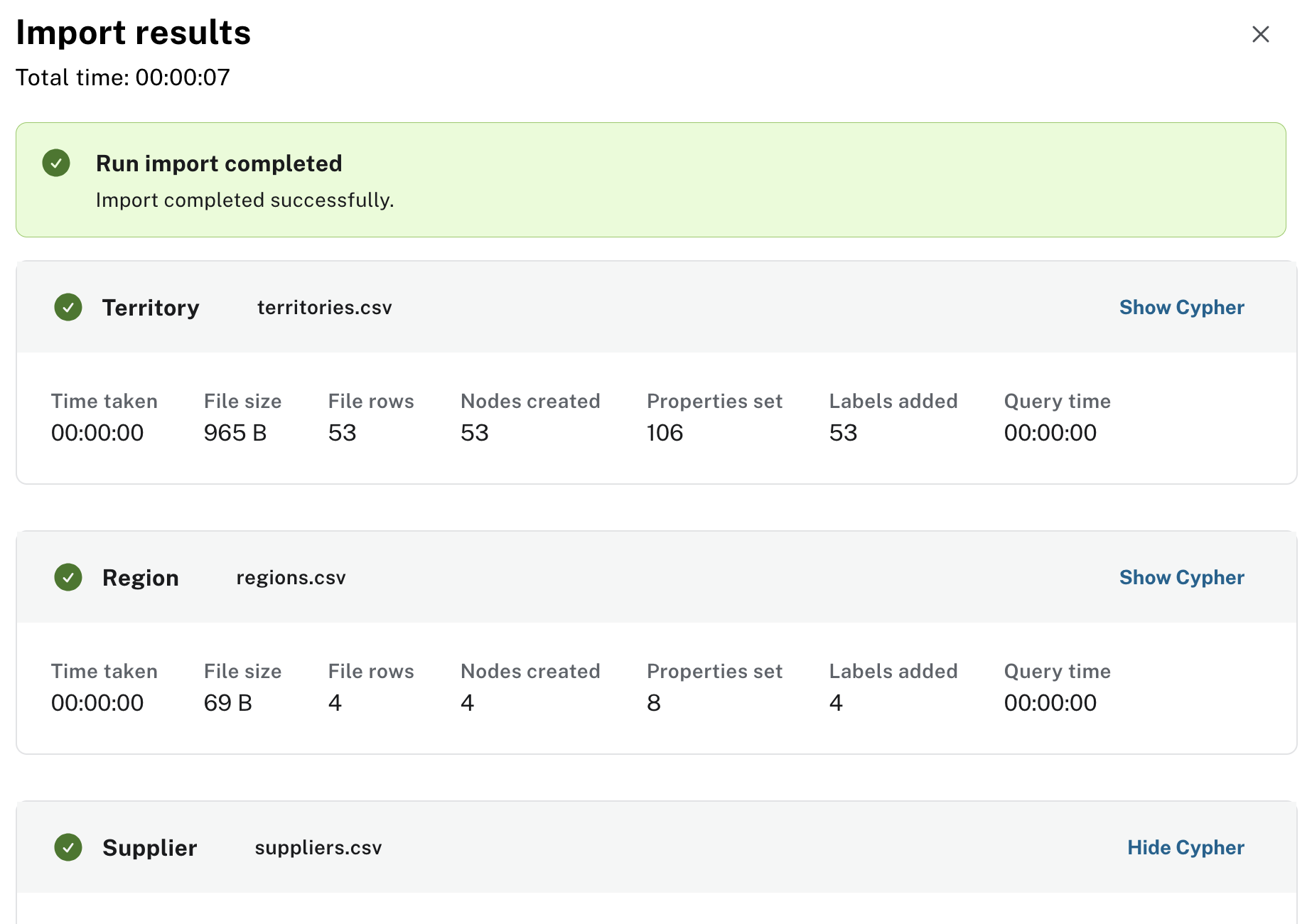Screen dimensions: 1312x924
Task: Click the green checkmark icon beside Supplier
Action: pyautogui.click(x=68, y=847)
